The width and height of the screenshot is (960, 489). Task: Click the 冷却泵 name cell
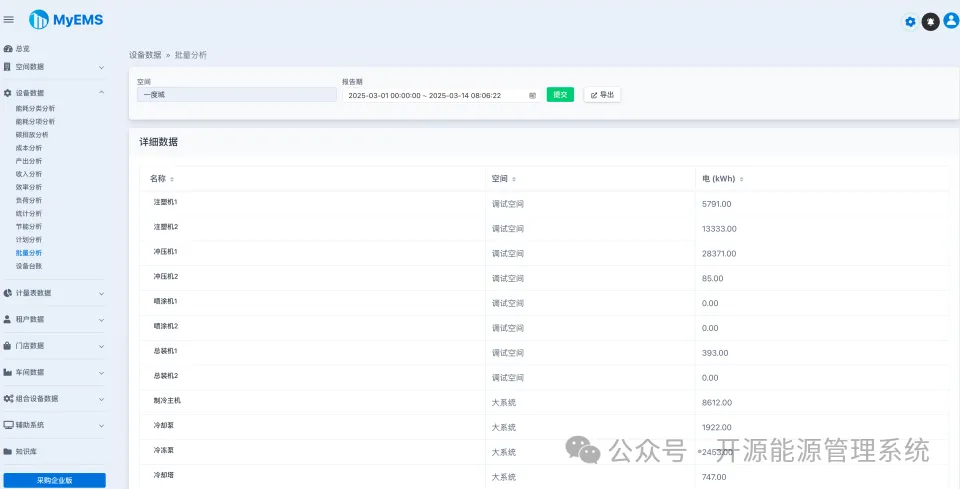tap(163, 425)
